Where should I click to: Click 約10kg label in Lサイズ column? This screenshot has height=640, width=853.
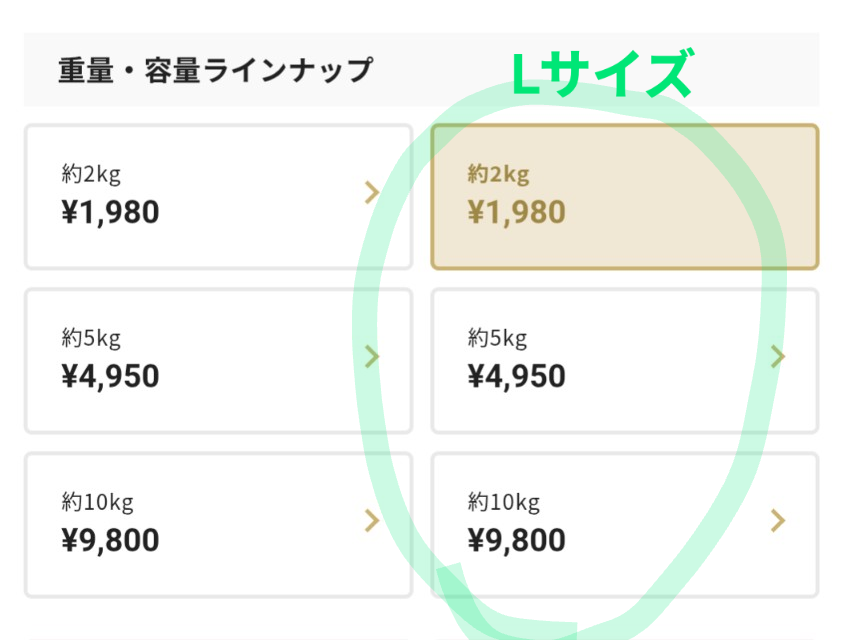tap(503, 501)
